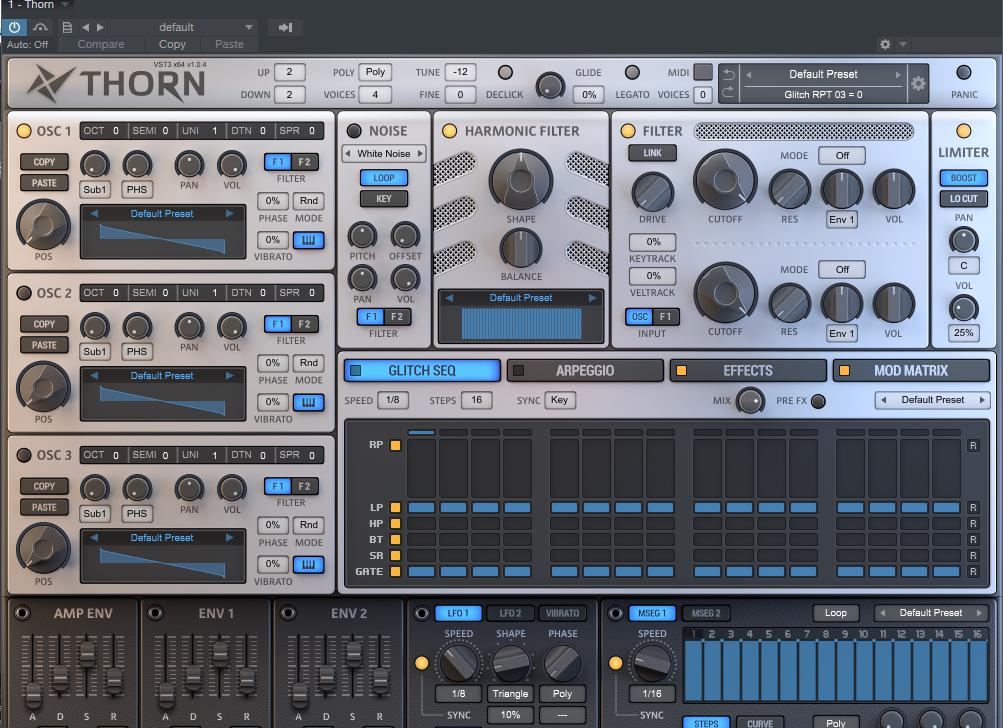
Task: Open Thorn preset settings gear
Action: click(918, 84)
